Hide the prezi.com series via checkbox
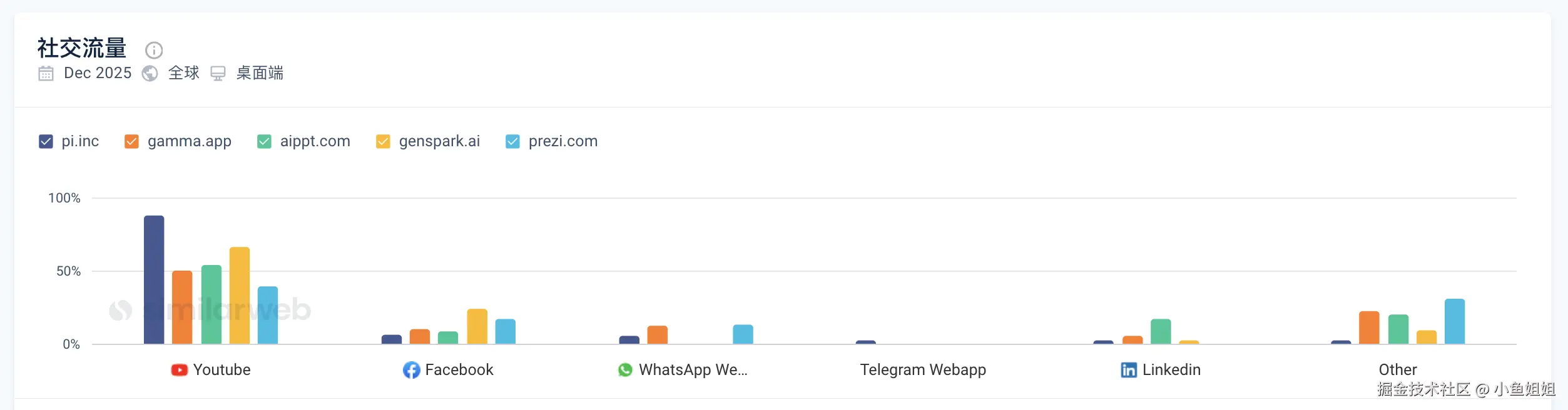1568x410 pixels. [x=512, y=142]
